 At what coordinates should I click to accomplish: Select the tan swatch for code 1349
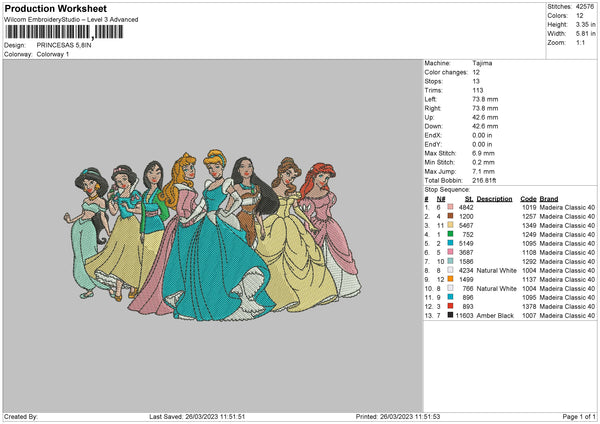[450, 225]
